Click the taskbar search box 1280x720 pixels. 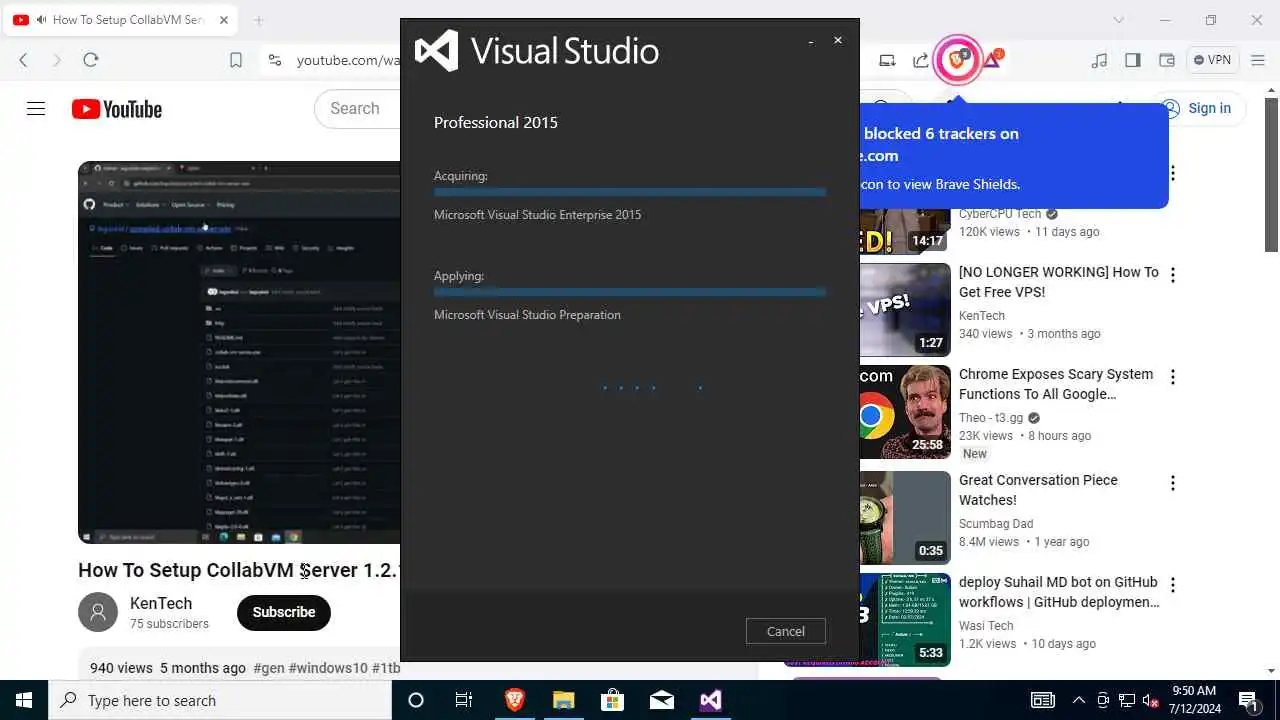[220, 700]
